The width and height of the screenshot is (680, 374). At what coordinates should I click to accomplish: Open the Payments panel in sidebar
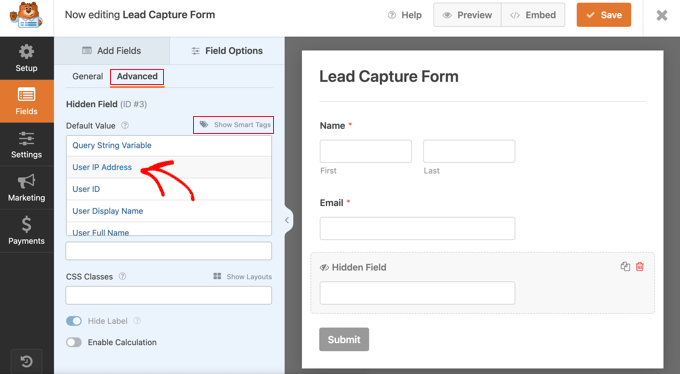26,231
